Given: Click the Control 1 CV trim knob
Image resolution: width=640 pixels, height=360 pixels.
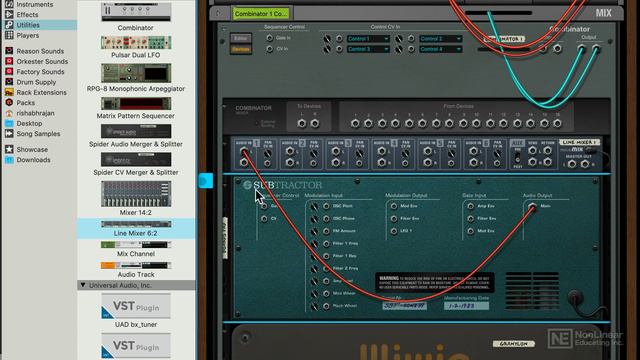Looking at the screenshot, I should (327, 39).
